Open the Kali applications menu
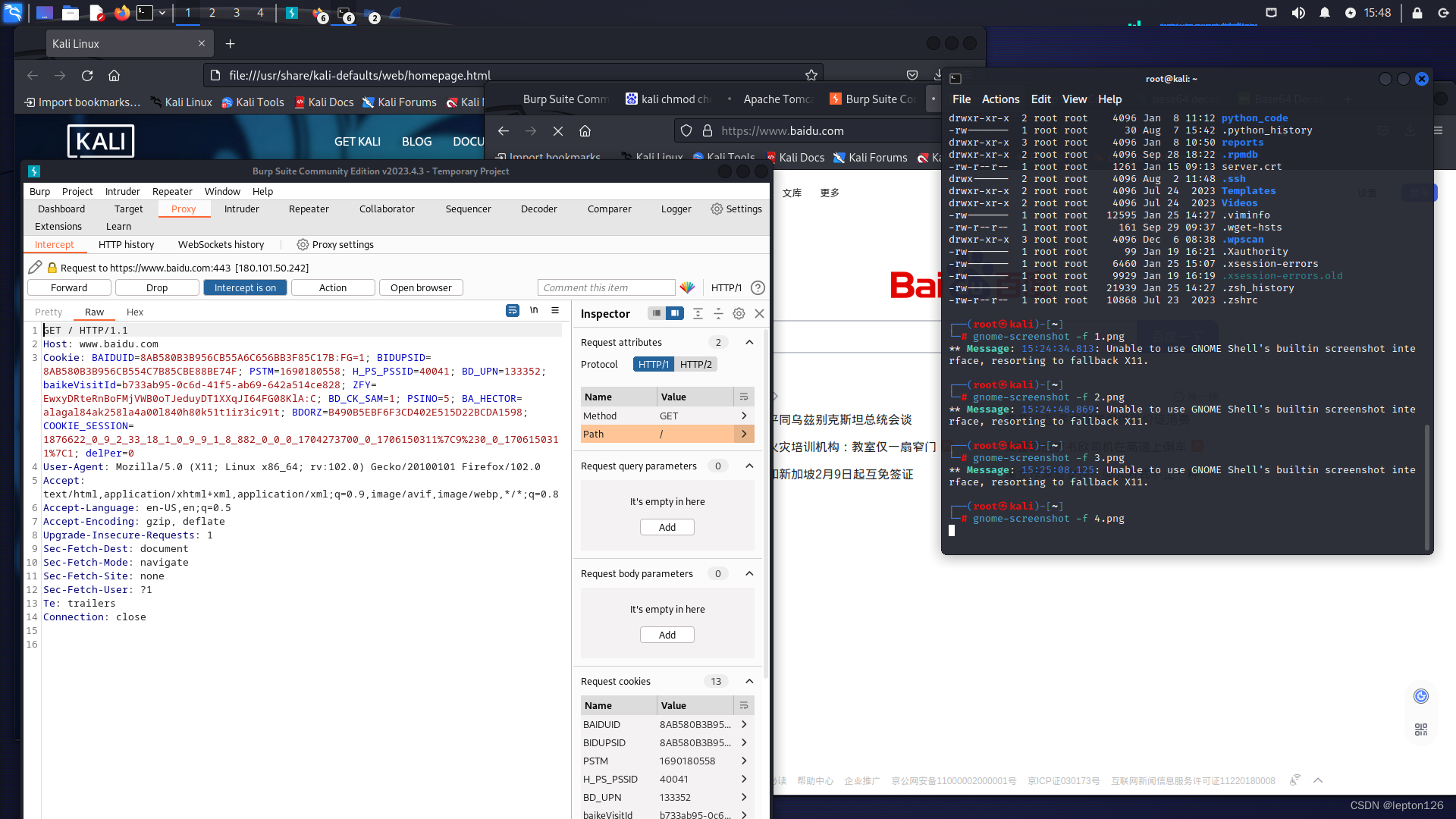Screen dimensions: 1456x819 click(x=13, y=12)
